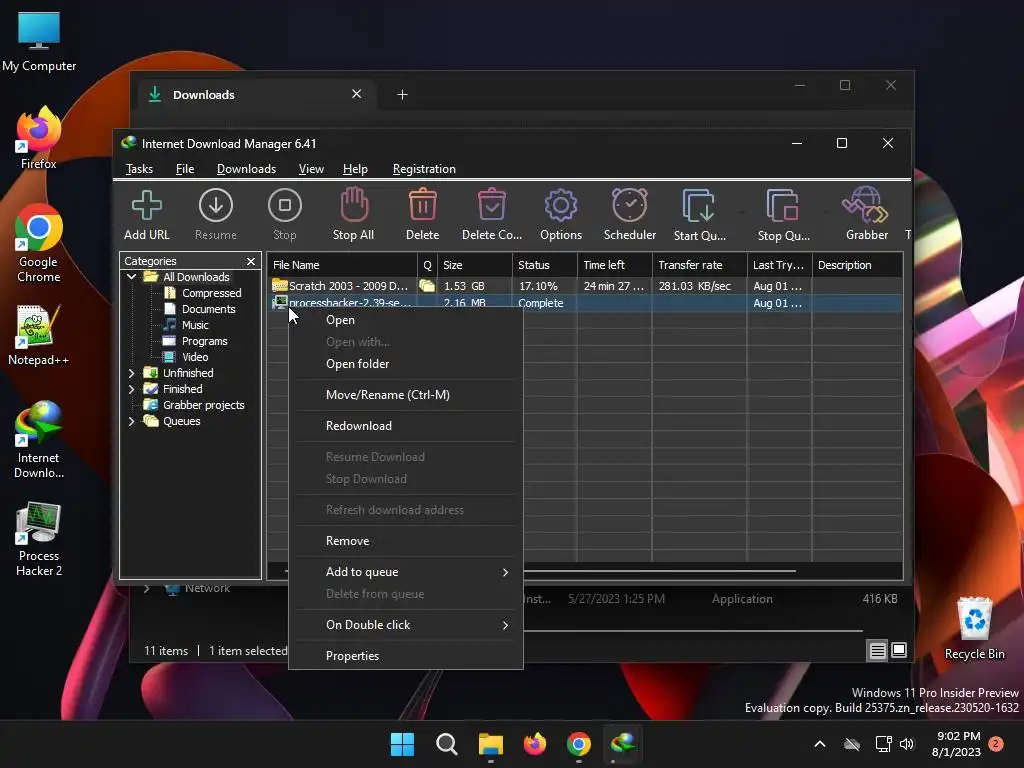
Task: Open taskbar Search icon
Action: [447, 744]
